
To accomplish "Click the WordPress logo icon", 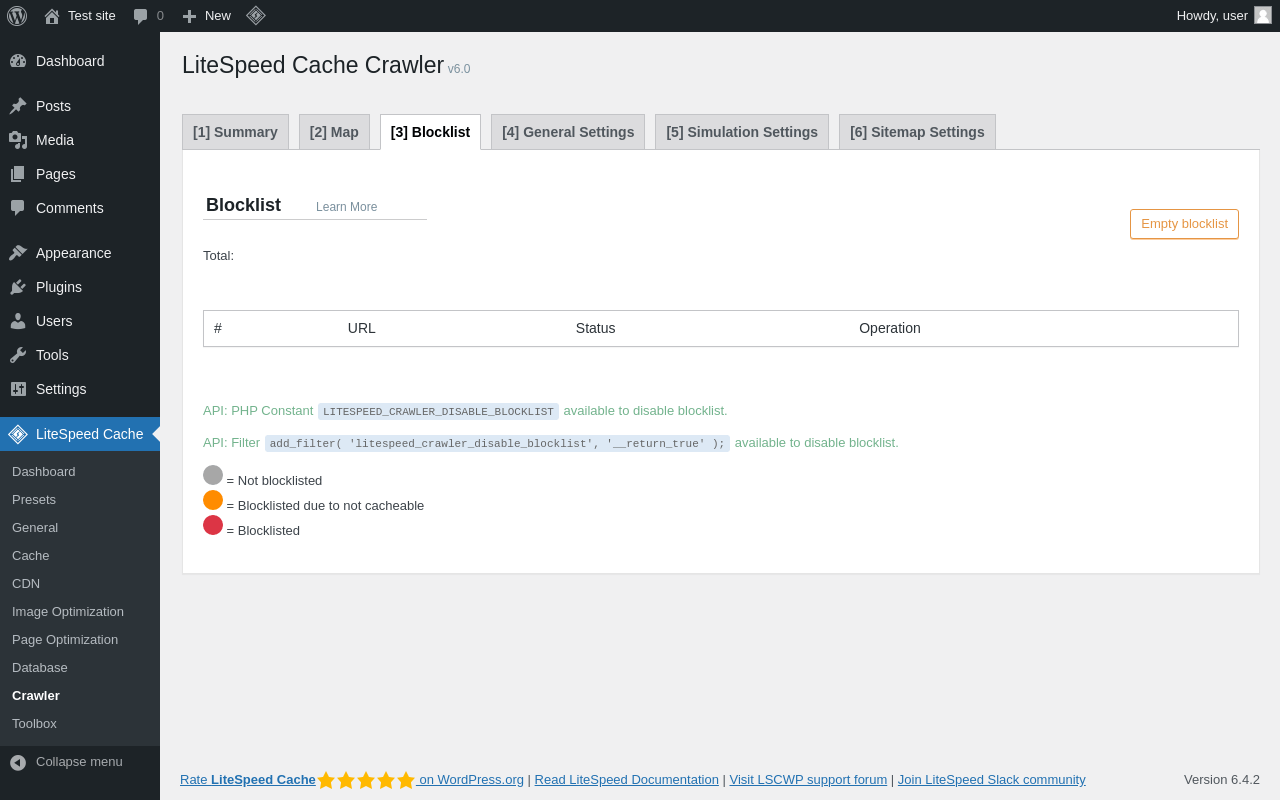I will click(17, 16).
